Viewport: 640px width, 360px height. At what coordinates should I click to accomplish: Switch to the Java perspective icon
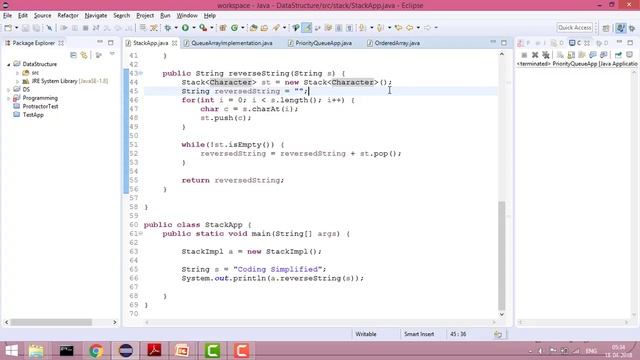(x=620, y=28)
